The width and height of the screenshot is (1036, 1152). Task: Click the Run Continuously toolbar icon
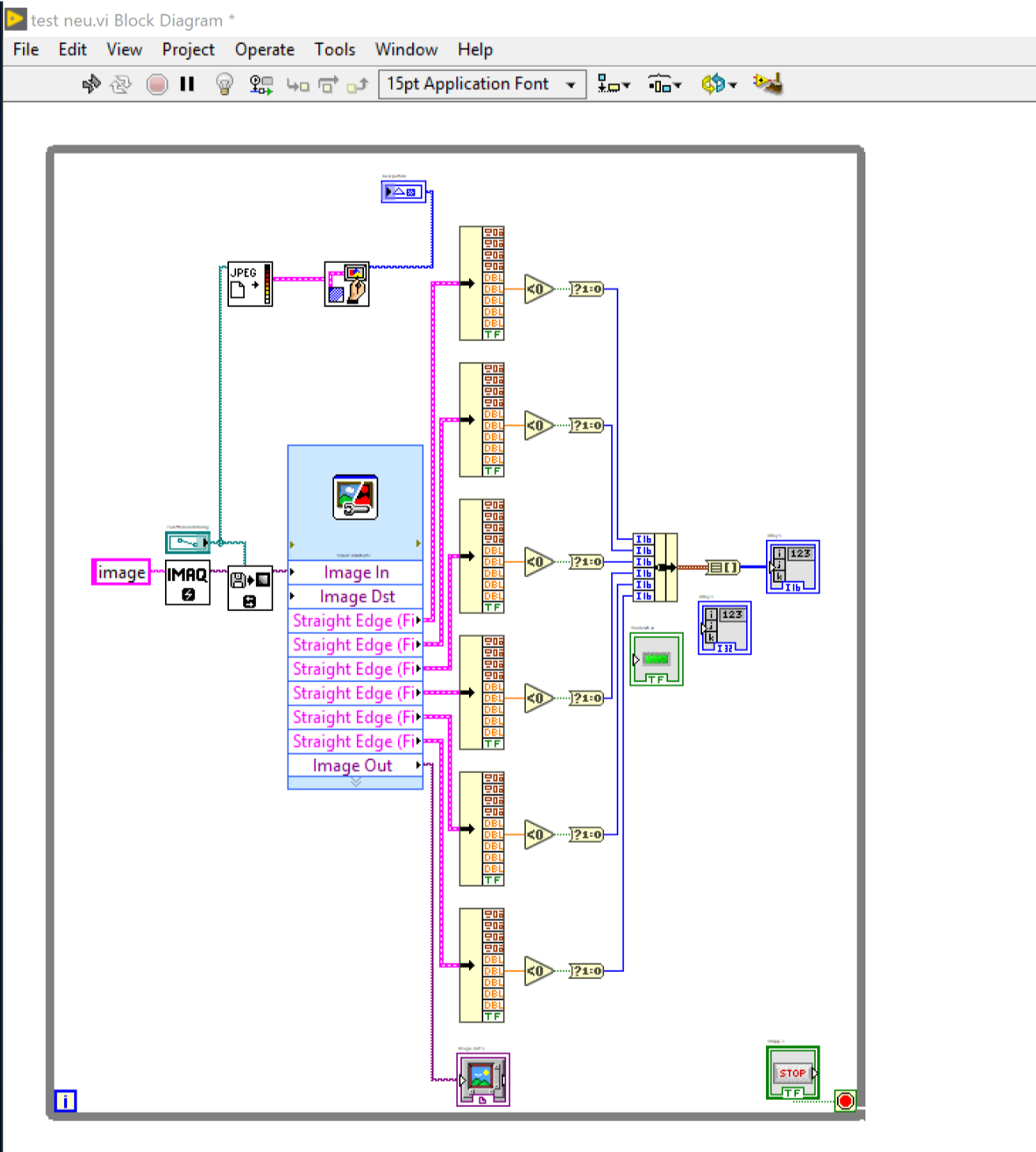[121, 84]
